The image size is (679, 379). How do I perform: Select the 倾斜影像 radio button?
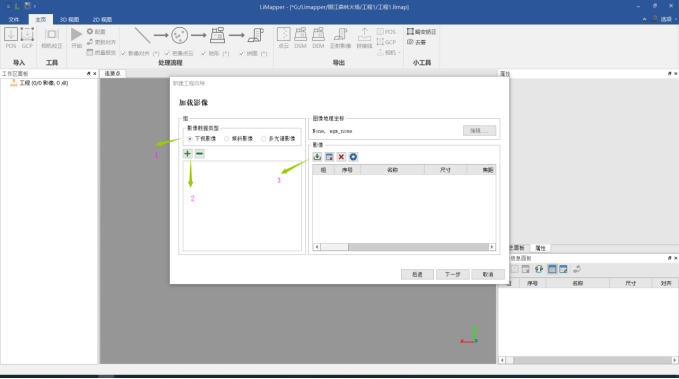click(x=226, y=139)
